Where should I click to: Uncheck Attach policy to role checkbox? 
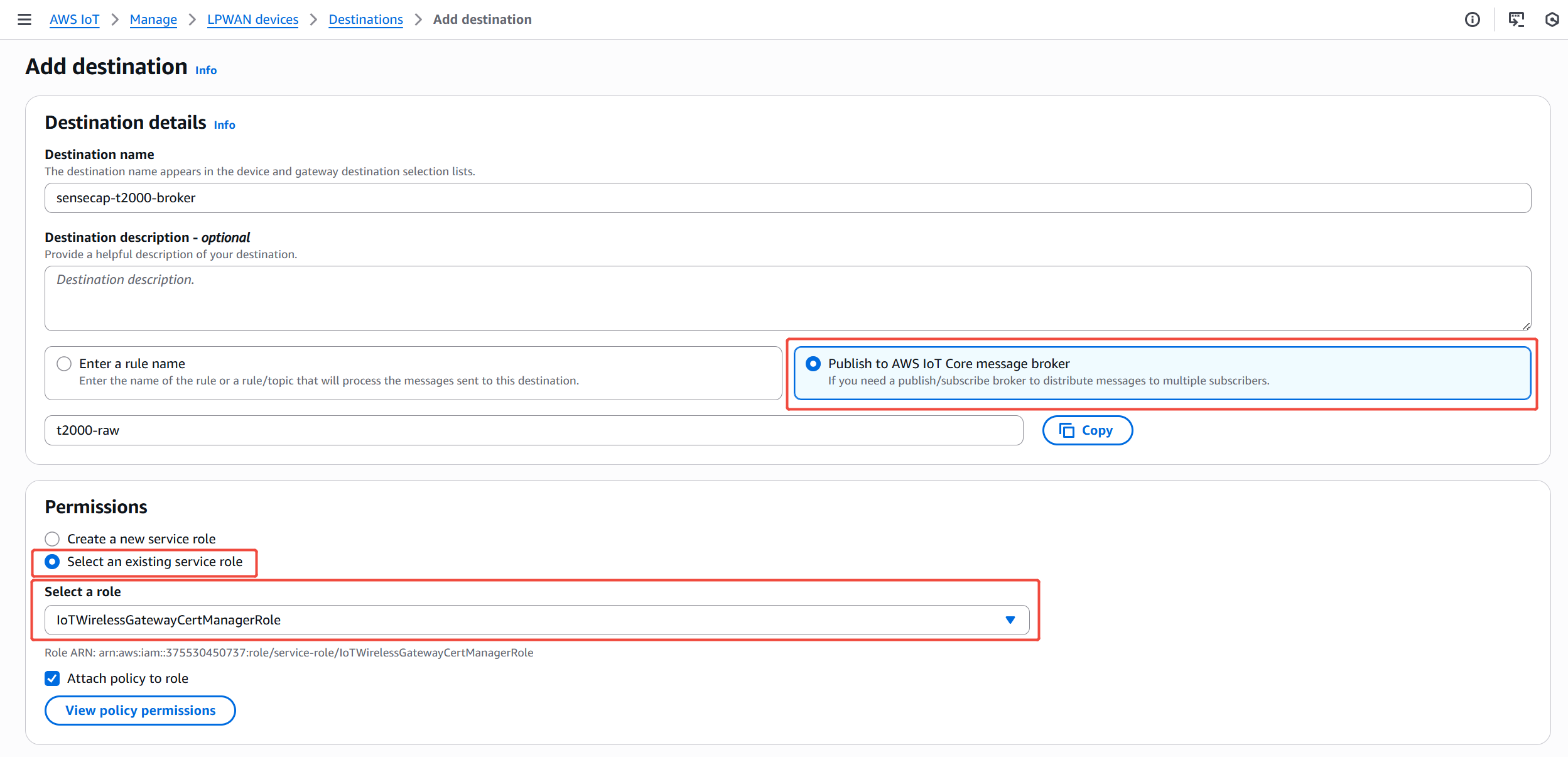(52, 678)
